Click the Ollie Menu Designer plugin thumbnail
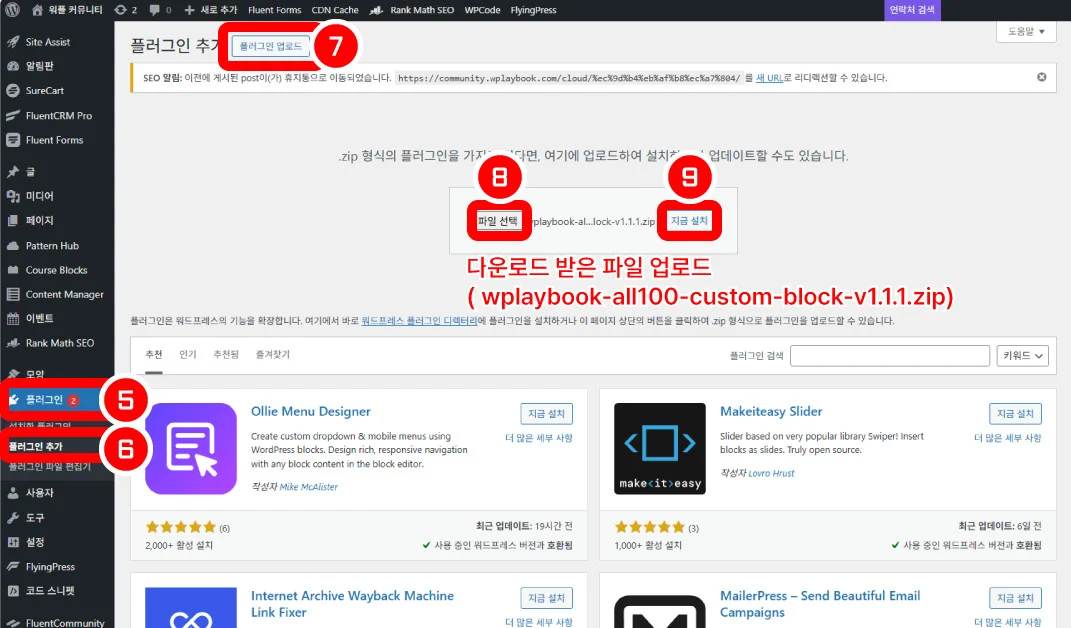 [191, 448]
